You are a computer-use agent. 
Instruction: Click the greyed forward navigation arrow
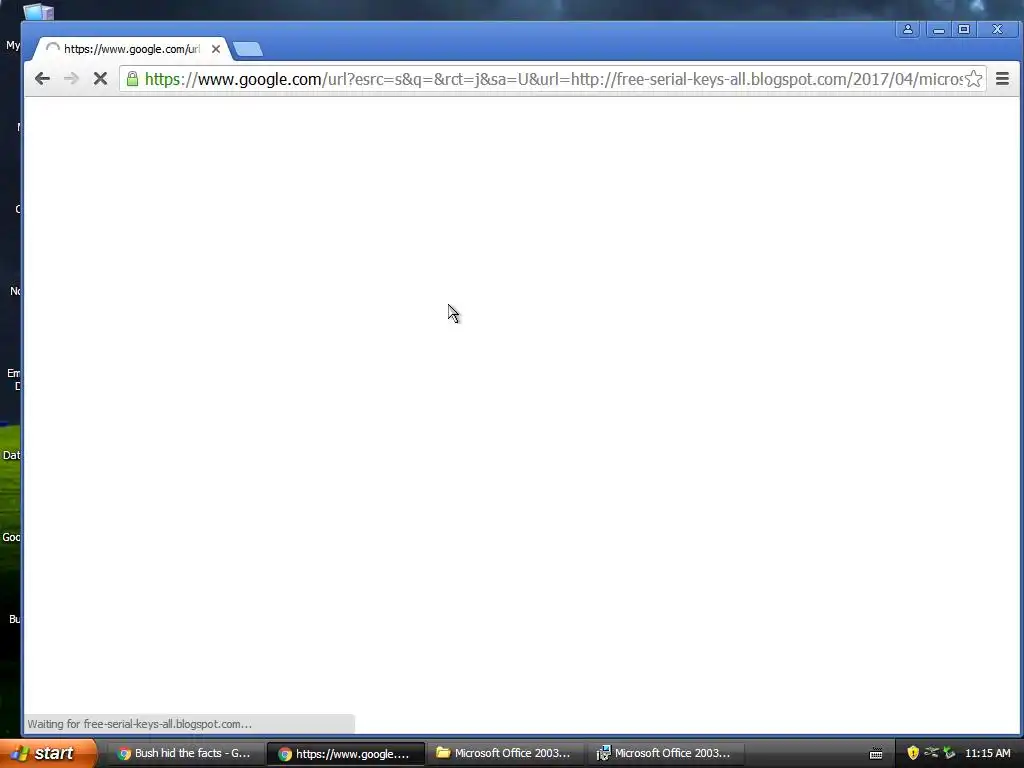[71, 79]
